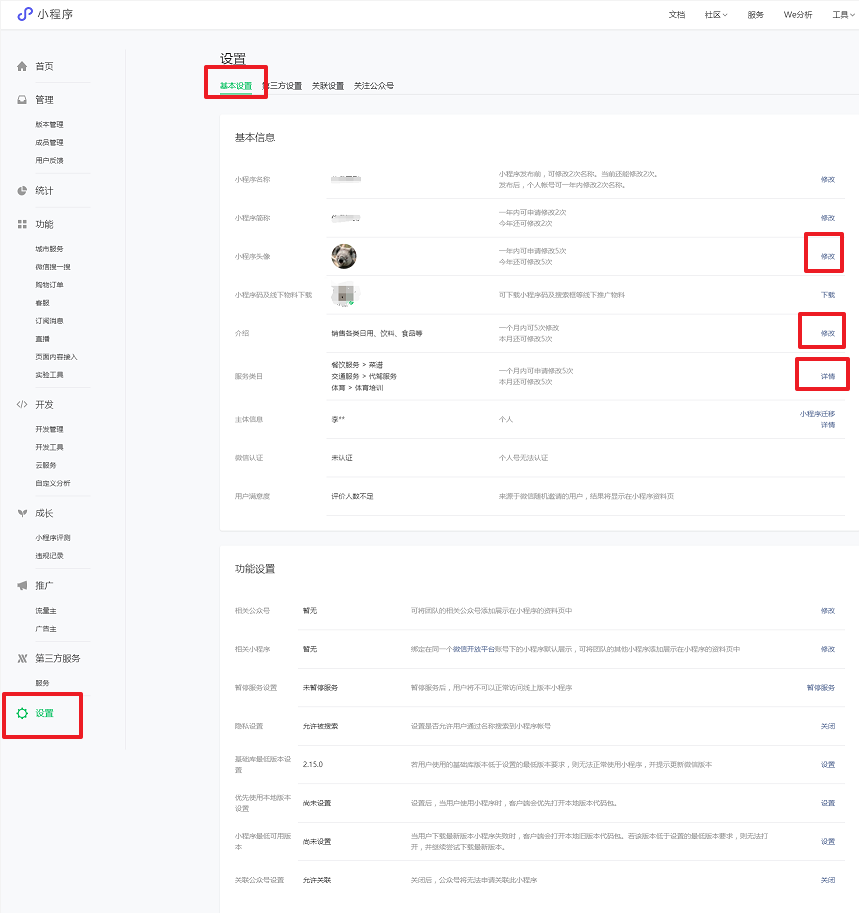Open 城市服务 in the sidebar
This screenshot has width=859, height=913.
(x=50, y=249)
